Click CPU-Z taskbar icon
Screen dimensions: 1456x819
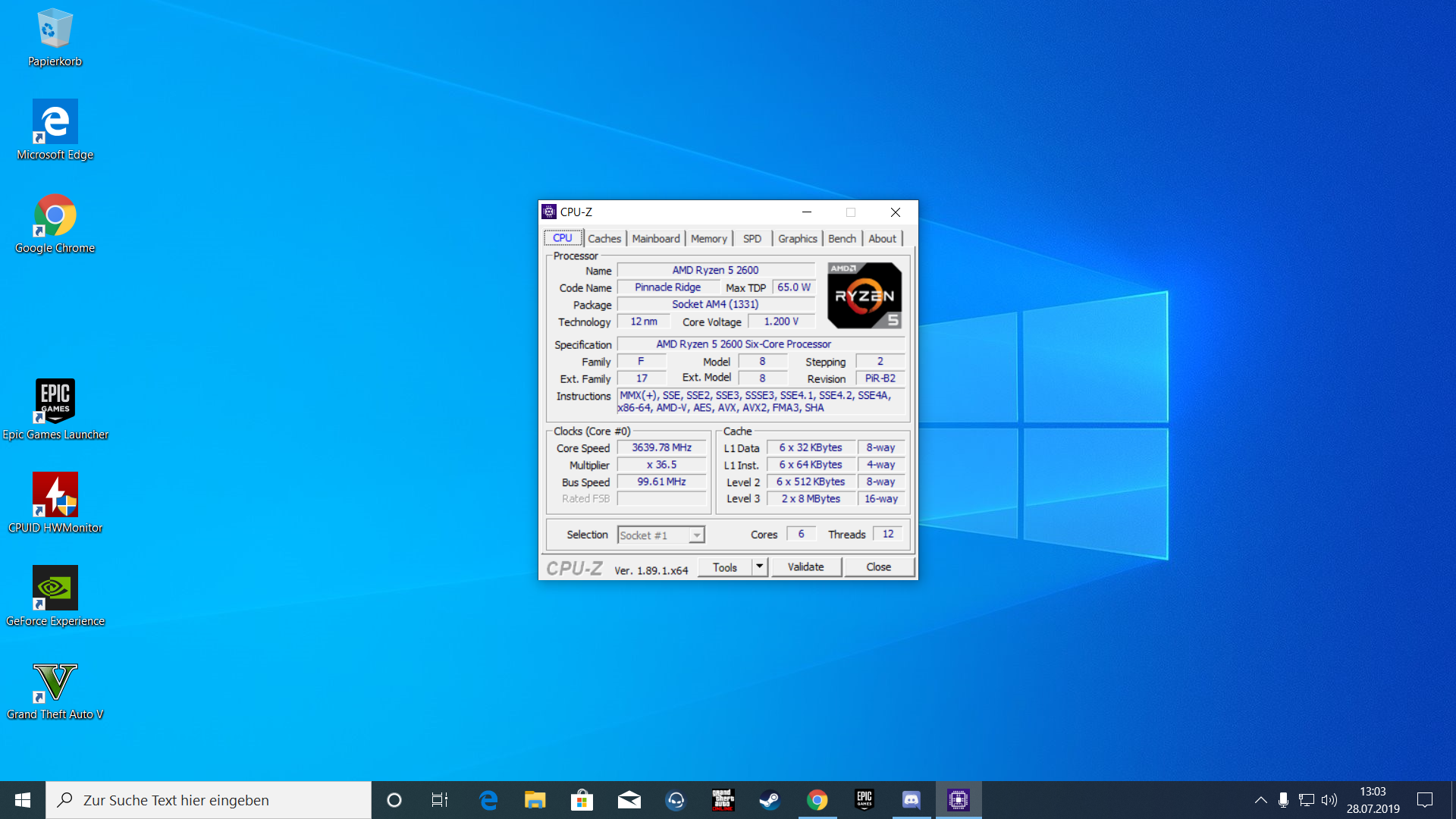(x=958, y=800)
